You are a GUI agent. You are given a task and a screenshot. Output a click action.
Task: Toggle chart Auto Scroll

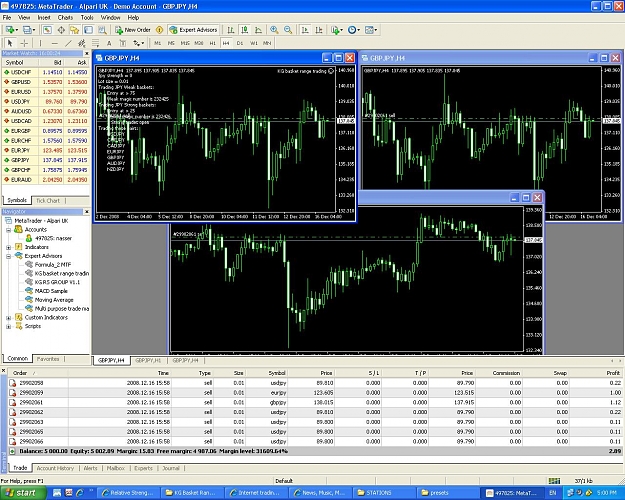(x=305, y=30)
